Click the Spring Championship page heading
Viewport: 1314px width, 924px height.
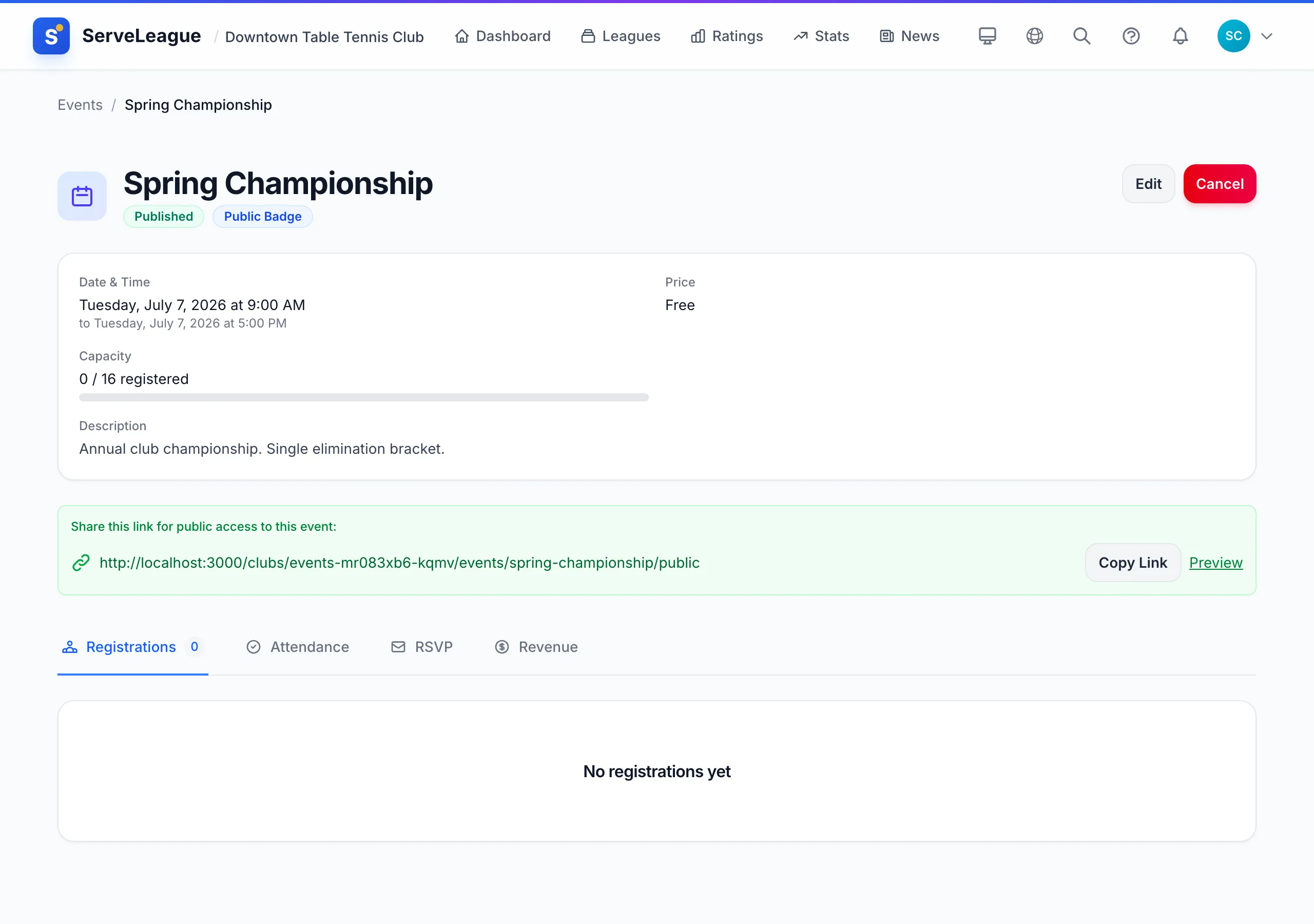[278, 184]
